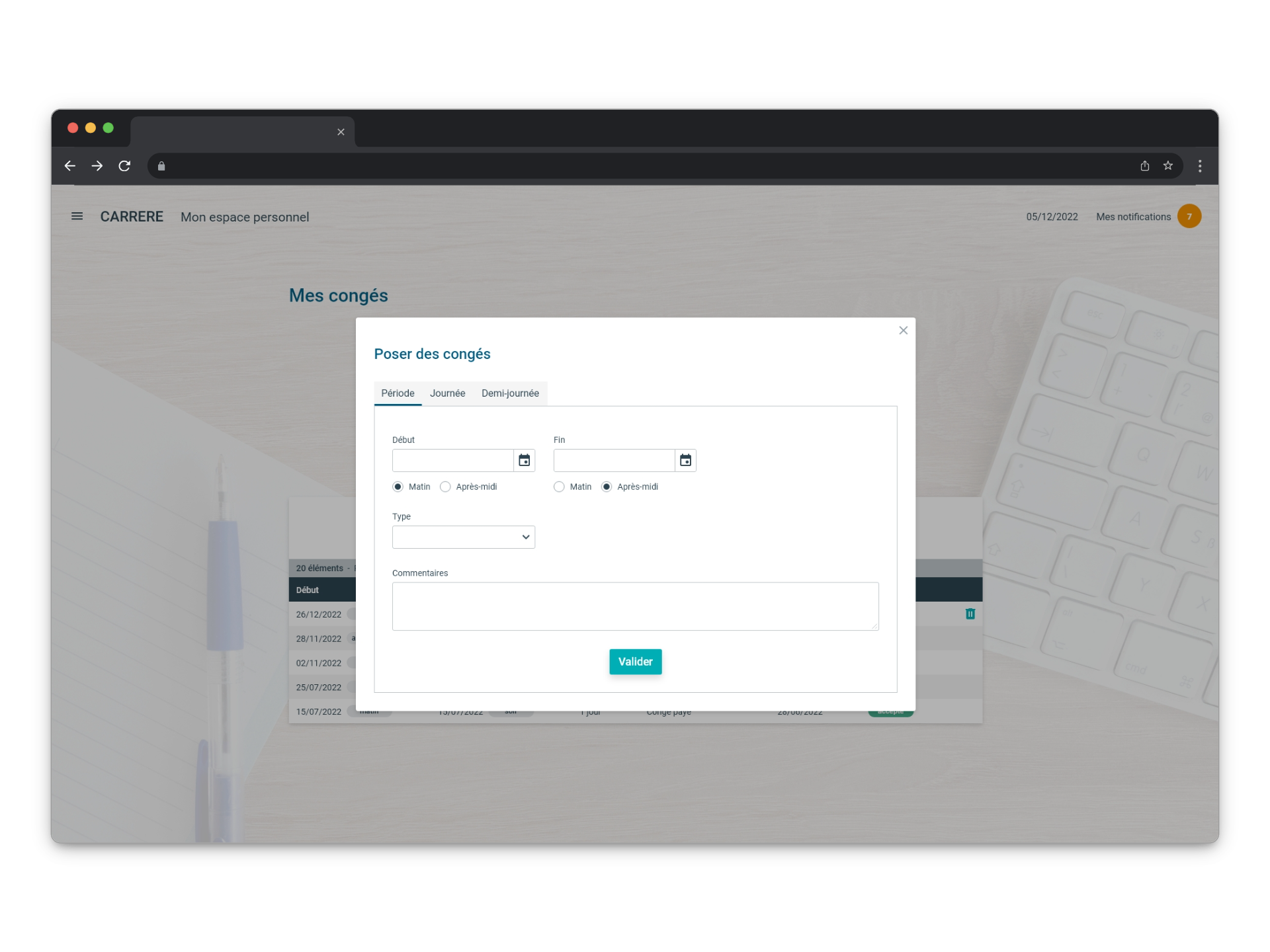Click the Commentaires input field
The height and width of the screenshot is (952, 1270).
click(x=635, y=605)
